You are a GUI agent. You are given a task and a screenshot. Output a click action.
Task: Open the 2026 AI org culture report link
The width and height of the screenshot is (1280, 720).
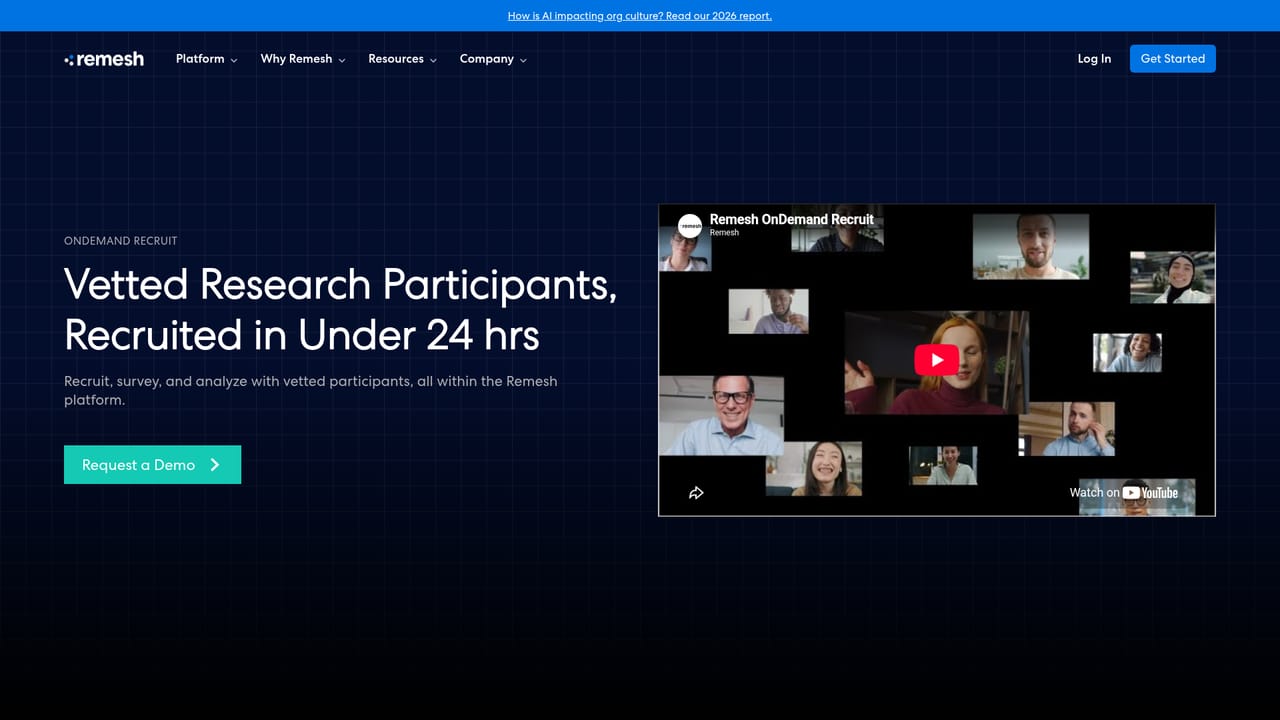640,16
